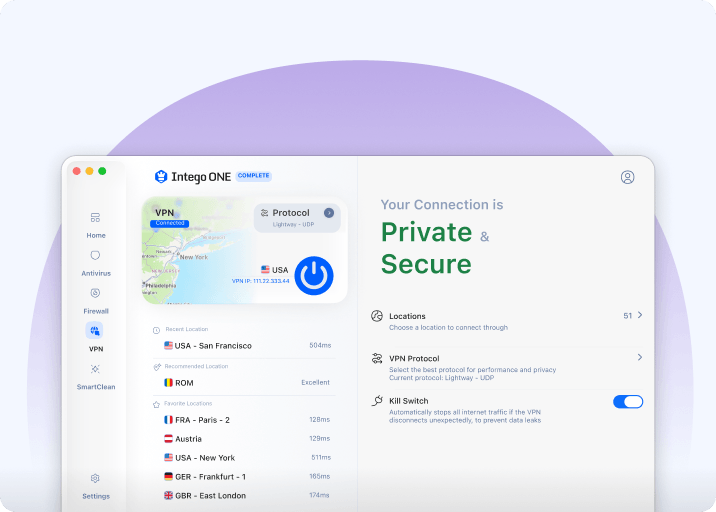Open SmartClean from the sidebar

coord(95,369)
